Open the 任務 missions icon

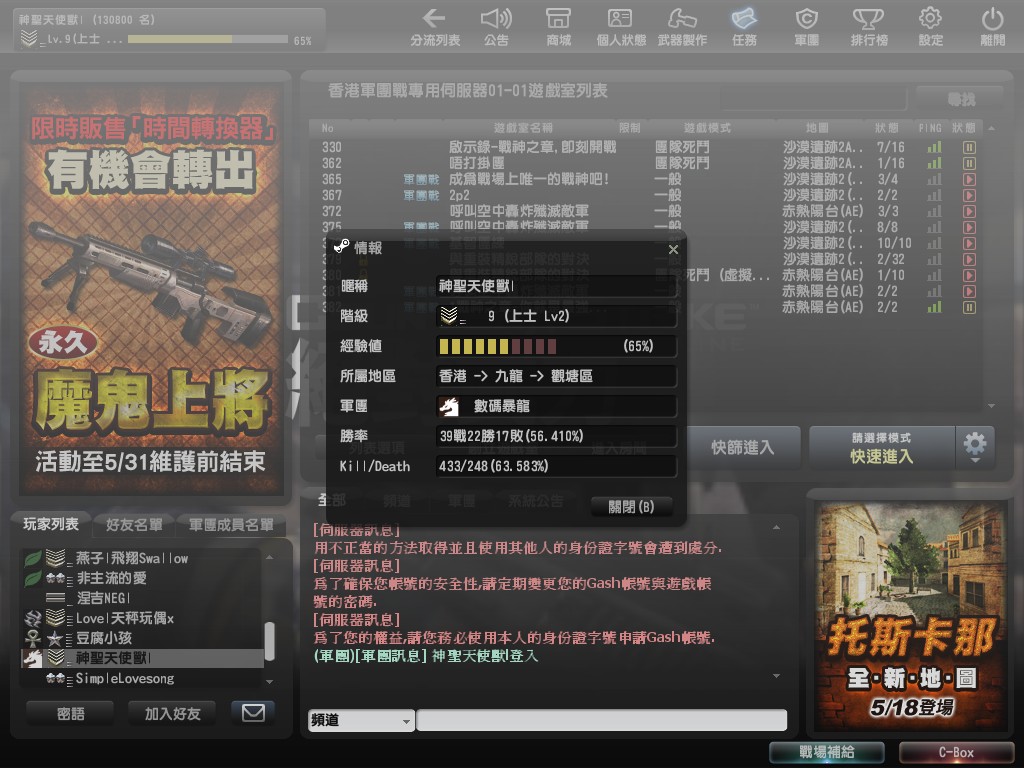click(x=744, y=27)
